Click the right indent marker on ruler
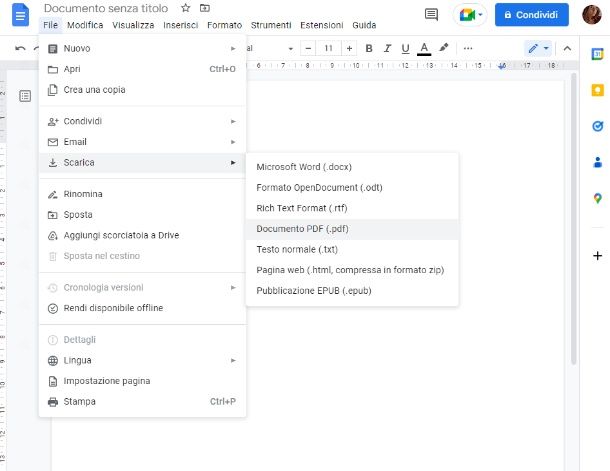This screenshot has height=471, width=610. tap(502, 66)
